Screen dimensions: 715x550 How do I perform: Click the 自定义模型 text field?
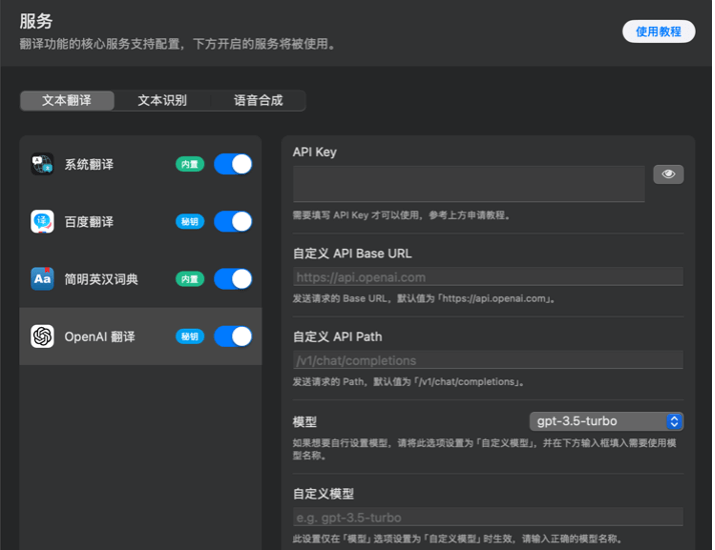tap(488, 517)
